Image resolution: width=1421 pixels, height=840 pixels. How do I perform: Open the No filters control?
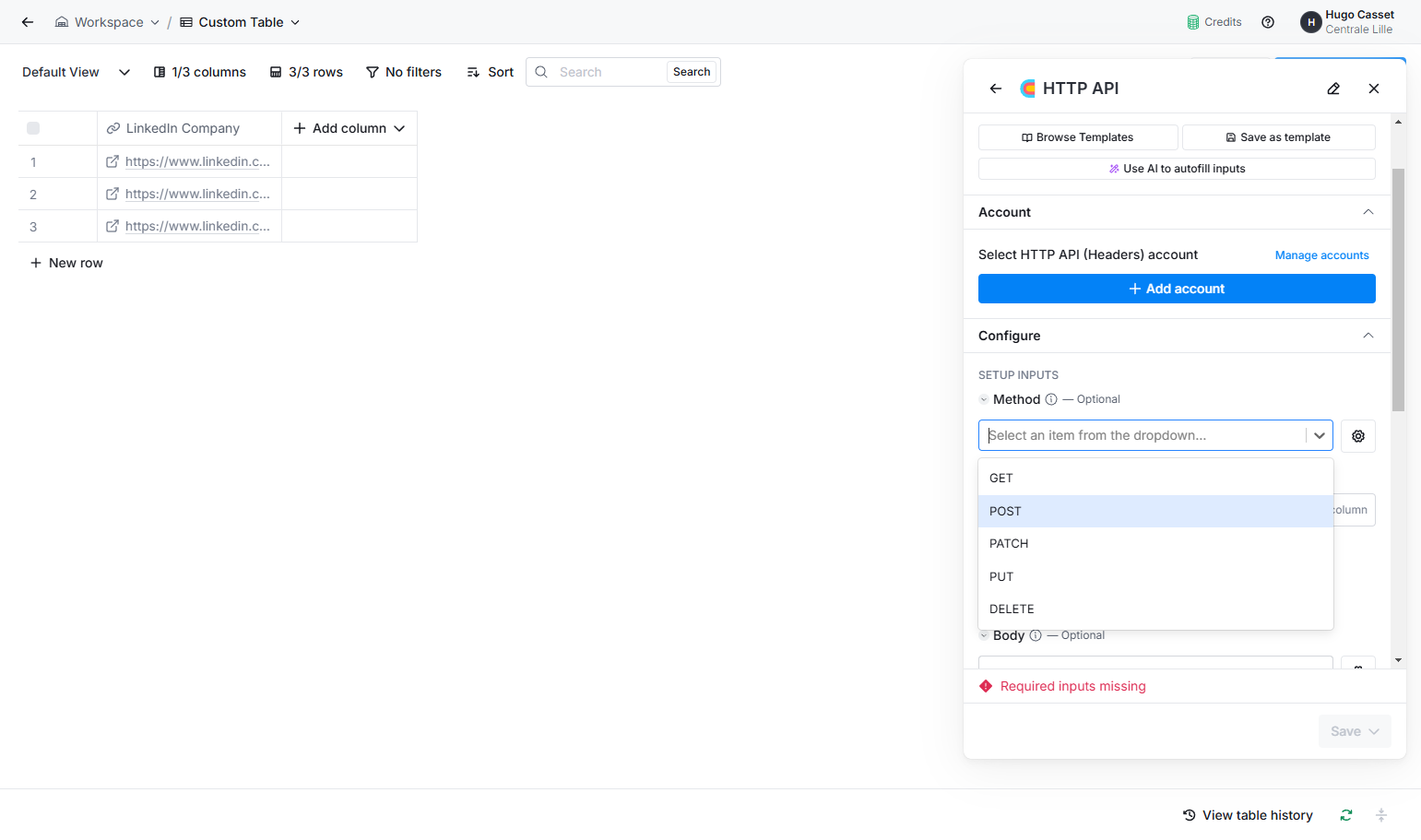pos(404,72)
